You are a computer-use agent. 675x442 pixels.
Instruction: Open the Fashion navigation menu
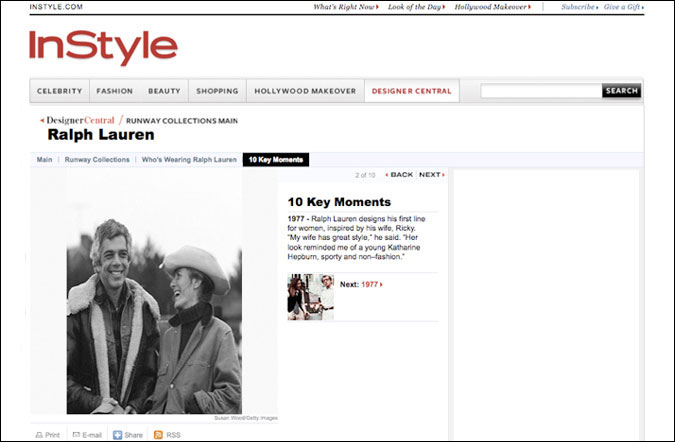tap(114, 91)
